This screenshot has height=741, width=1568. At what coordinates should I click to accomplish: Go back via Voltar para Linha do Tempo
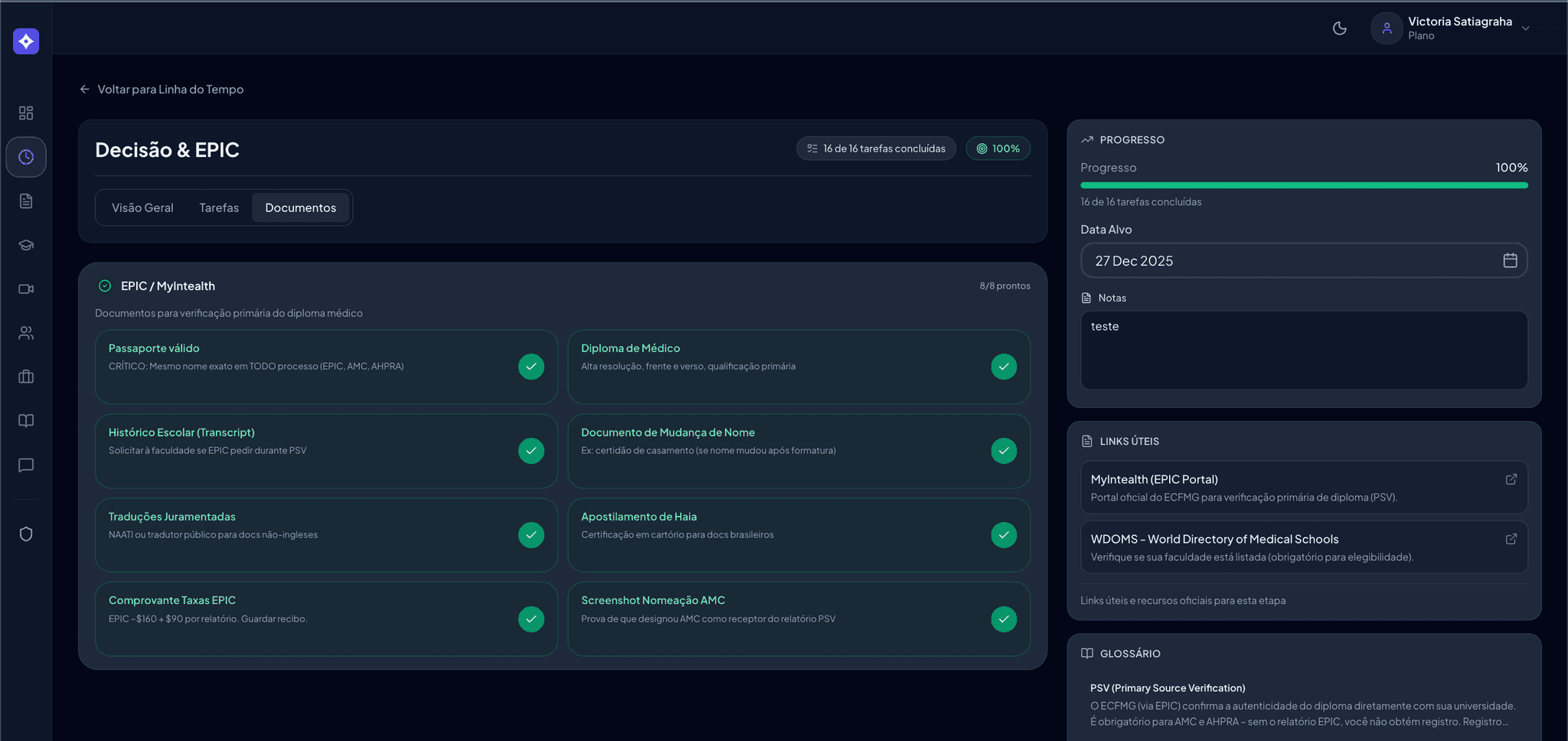click(162, 89)
